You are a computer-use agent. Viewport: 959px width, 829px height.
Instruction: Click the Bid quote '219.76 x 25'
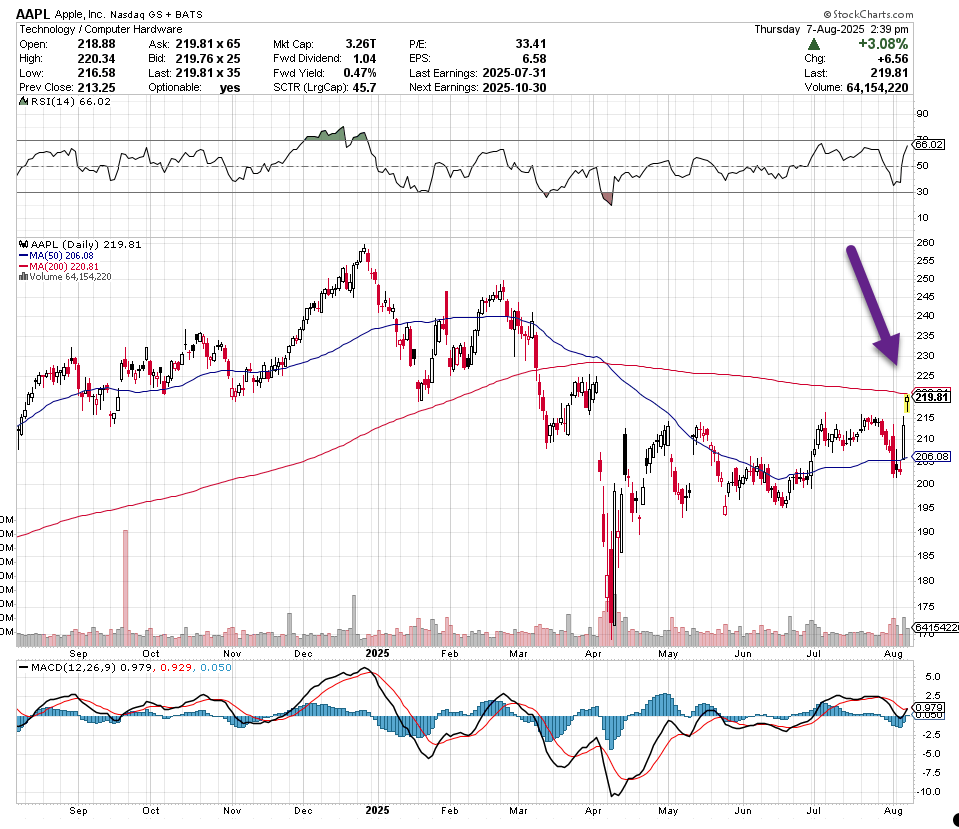pyautogui.click(x=208, y=59)
